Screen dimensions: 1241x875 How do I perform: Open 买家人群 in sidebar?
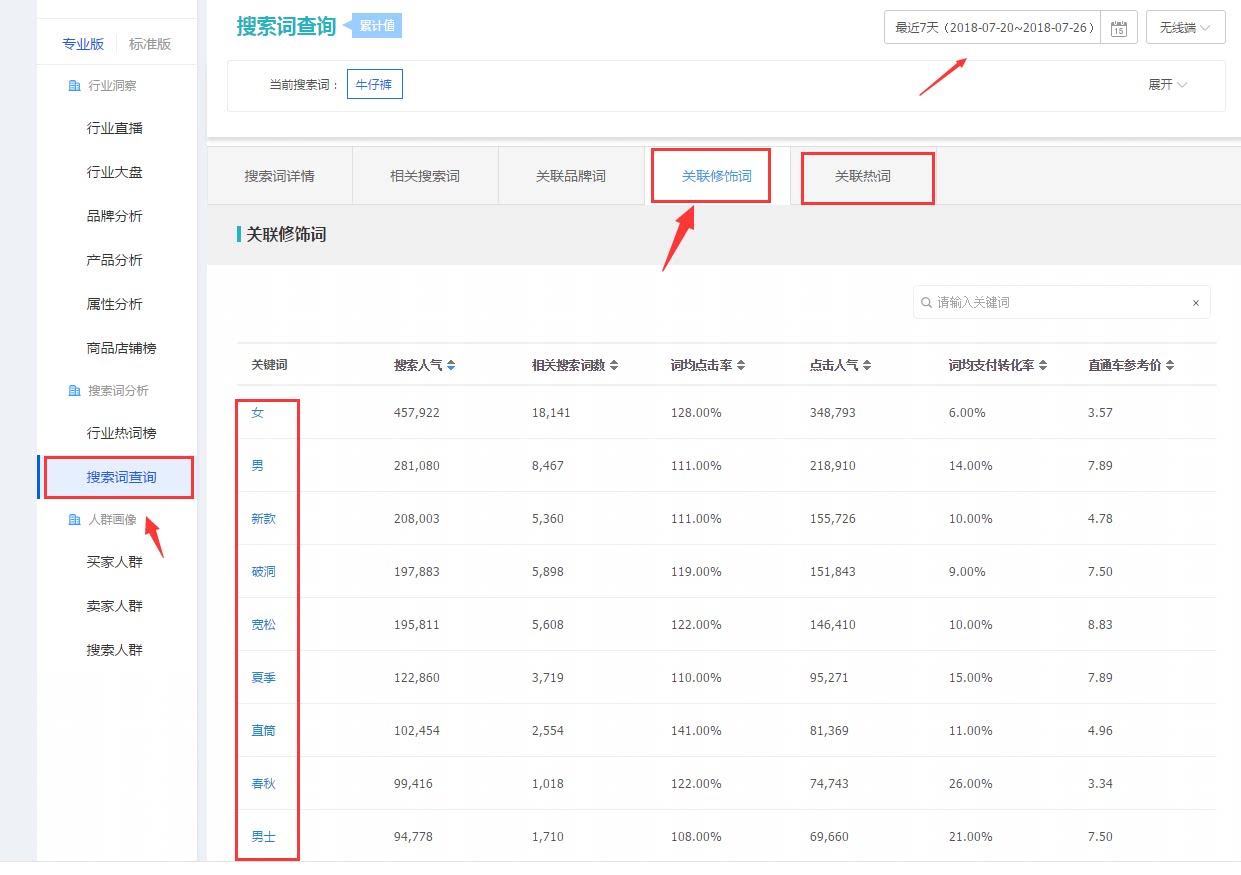[x=115, y=562]
